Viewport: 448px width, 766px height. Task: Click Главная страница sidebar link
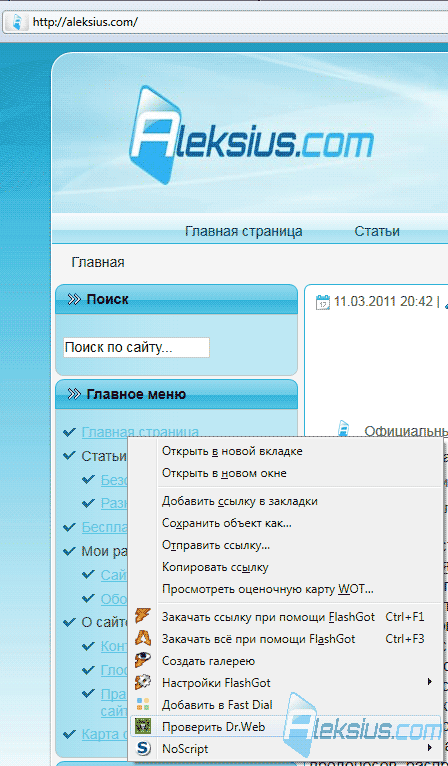(x=140, y=432)
